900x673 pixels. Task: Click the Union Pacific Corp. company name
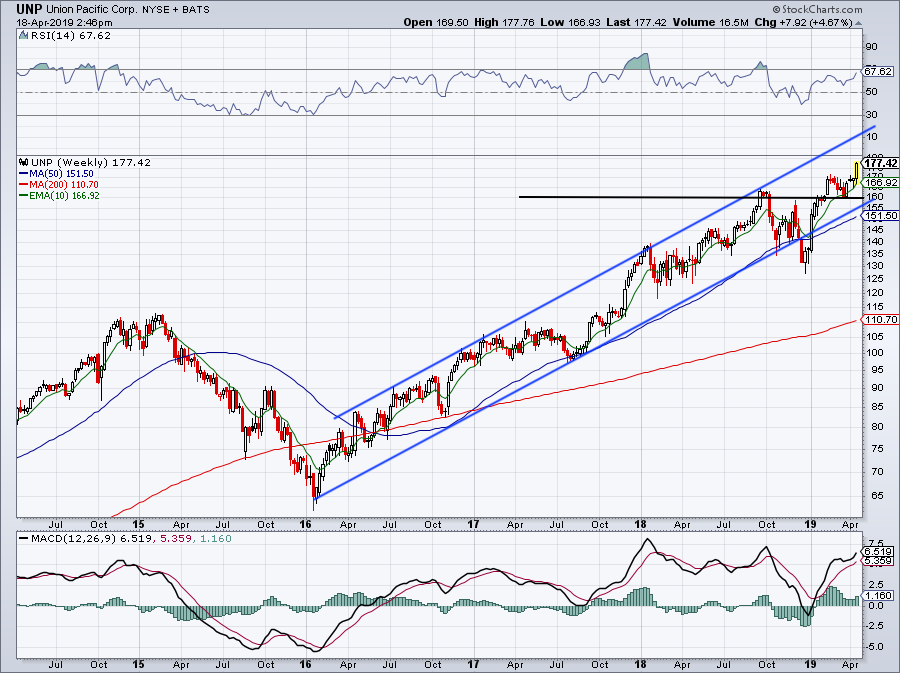pos(91,10)
